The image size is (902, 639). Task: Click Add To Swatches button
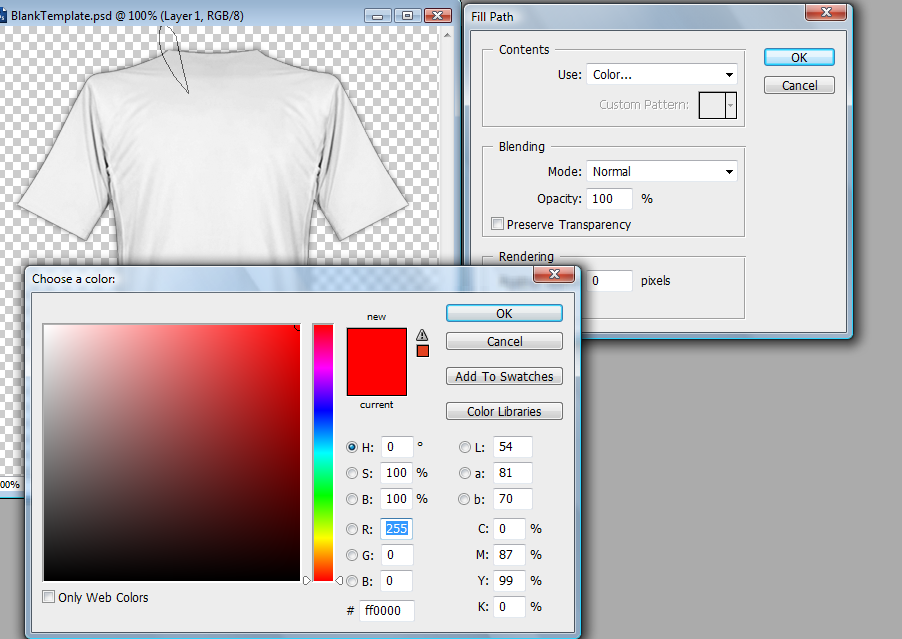point(504,376)
